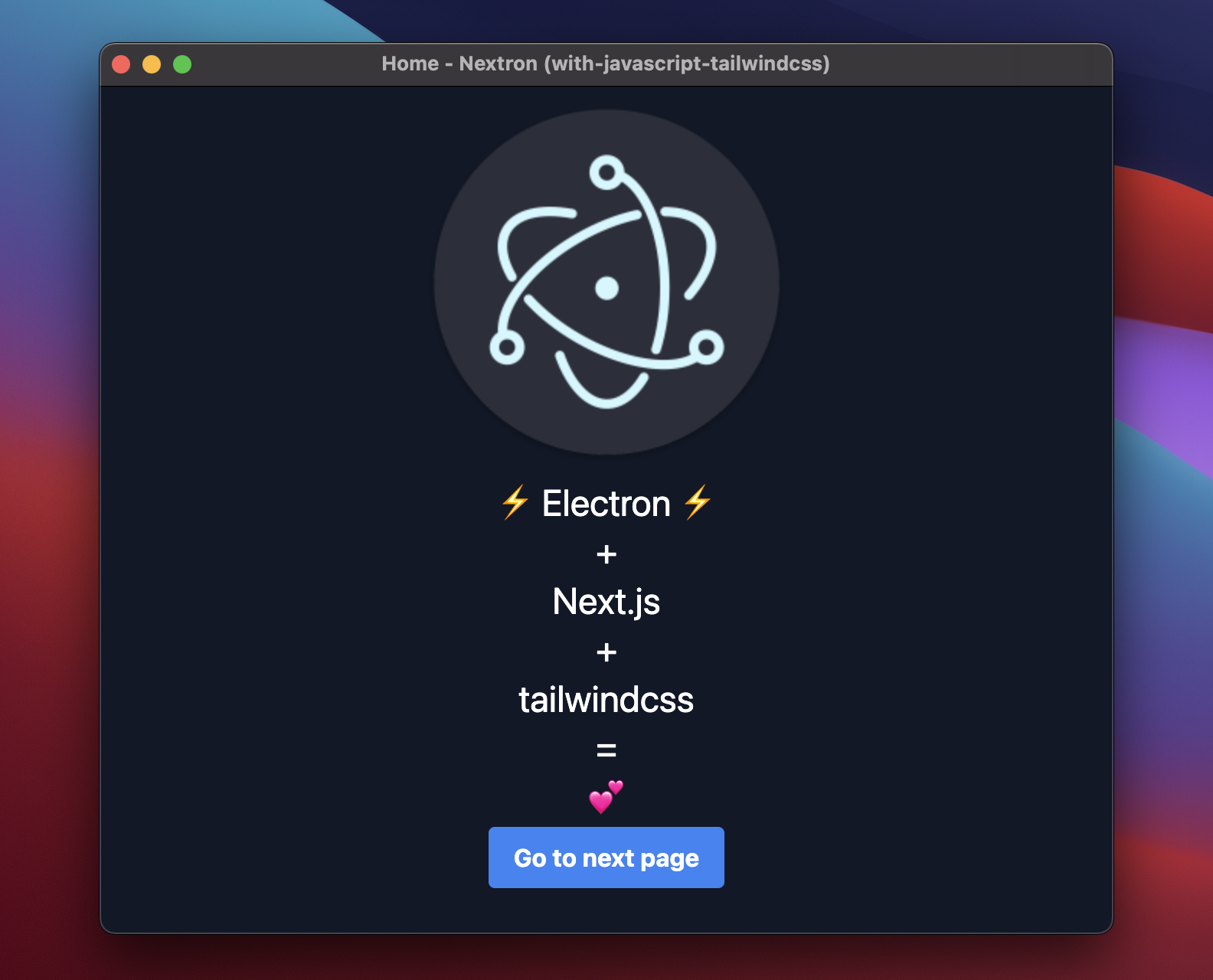Maximize the window with the green button
This screenshot has width=1213, height=980.
tap(182, 64)
